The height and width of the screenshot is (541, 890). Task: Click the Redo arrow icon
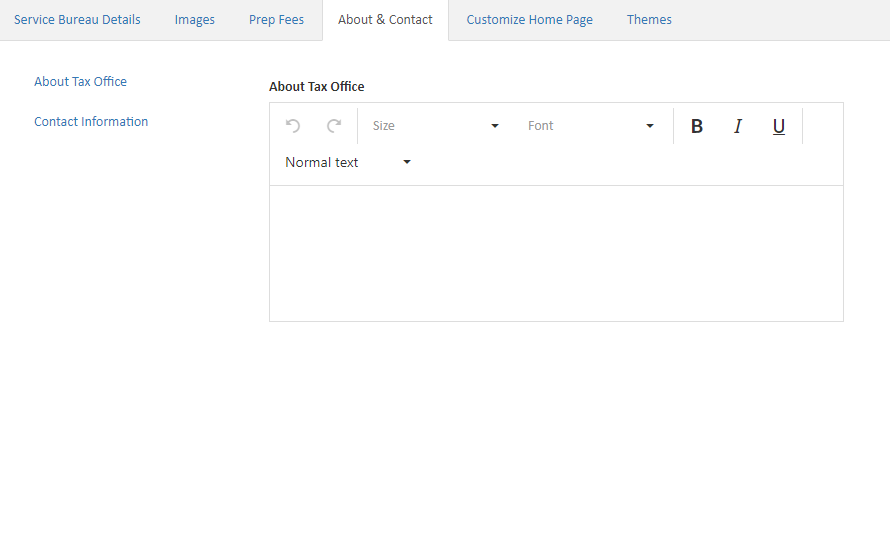tap(334, 126)
